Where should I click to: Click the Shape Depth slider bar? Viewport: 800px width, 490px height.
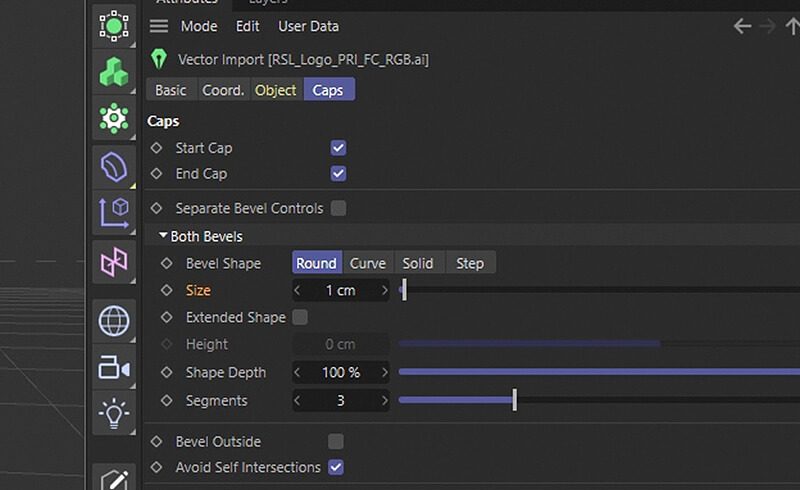(599, 372)
